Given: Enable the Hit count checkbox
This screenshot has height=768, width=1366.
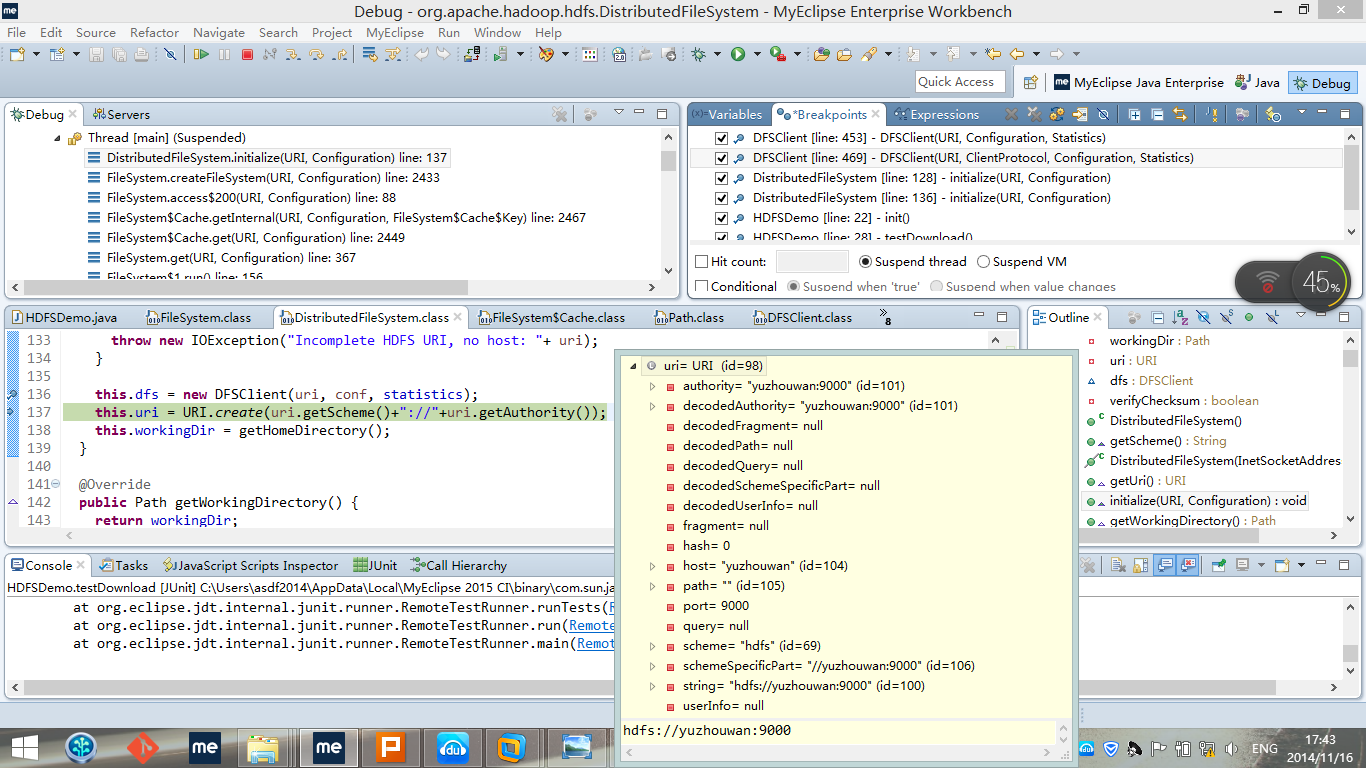Looking at the screenshot, I should click(702, 262).
